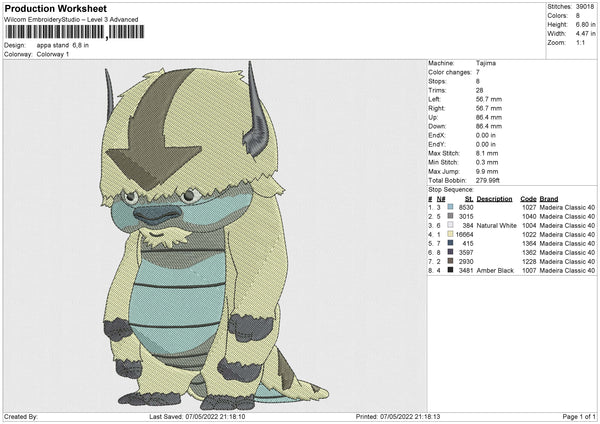Click thread code '1022'
This screenshot has height=424, width=600.
click(529, 235)
